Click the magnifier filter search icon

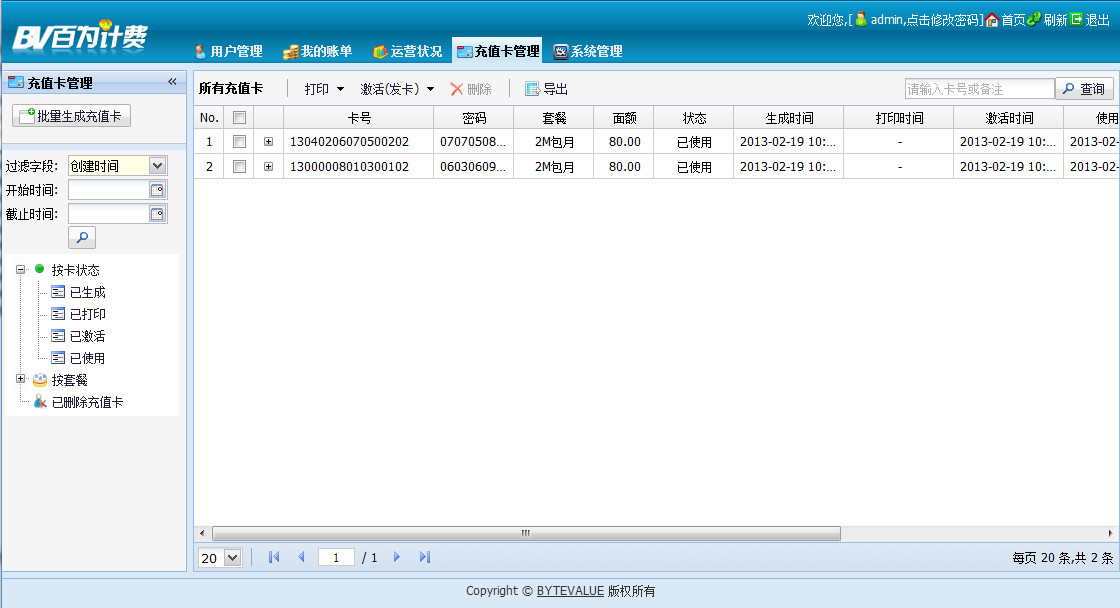(82, 238)
